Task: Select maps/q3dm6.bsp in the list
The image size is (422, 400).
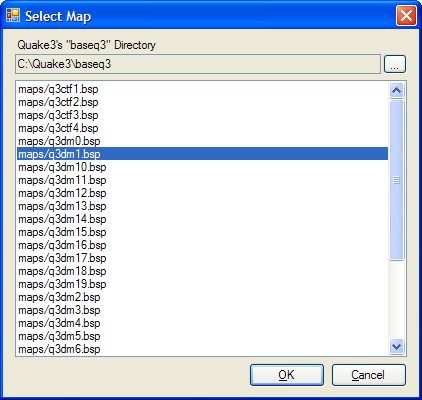Action: click(202, 349)
